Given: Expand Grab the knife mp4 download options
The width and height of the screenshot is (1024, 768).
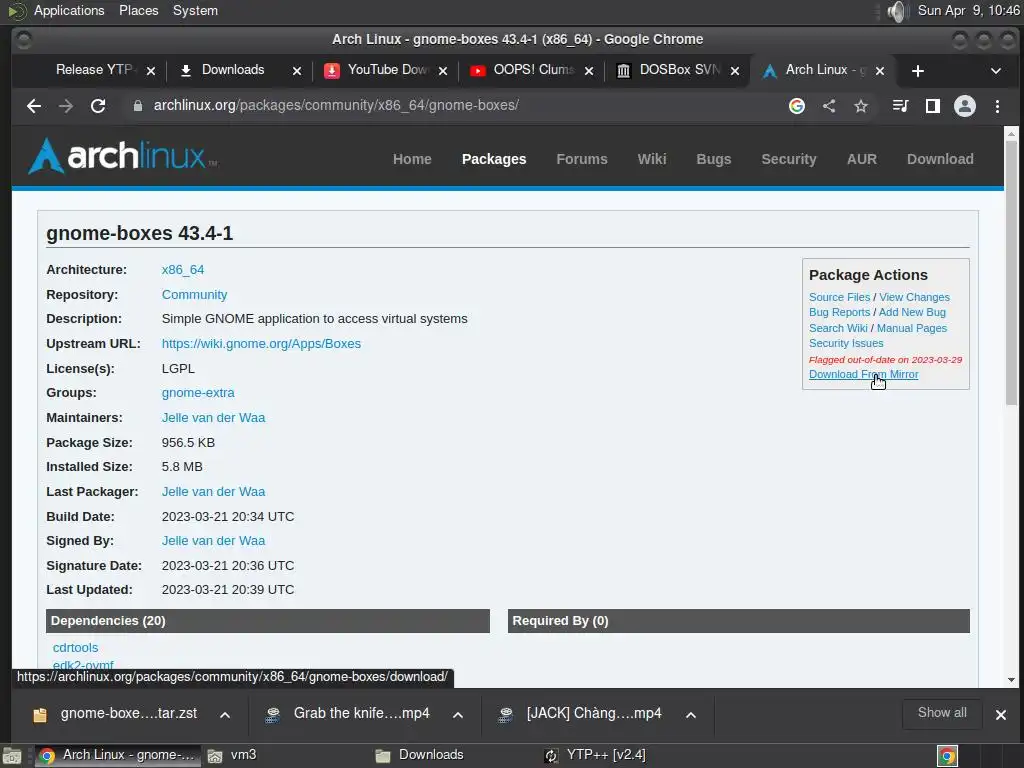Looking at the screenshot, I should (458, 714).
